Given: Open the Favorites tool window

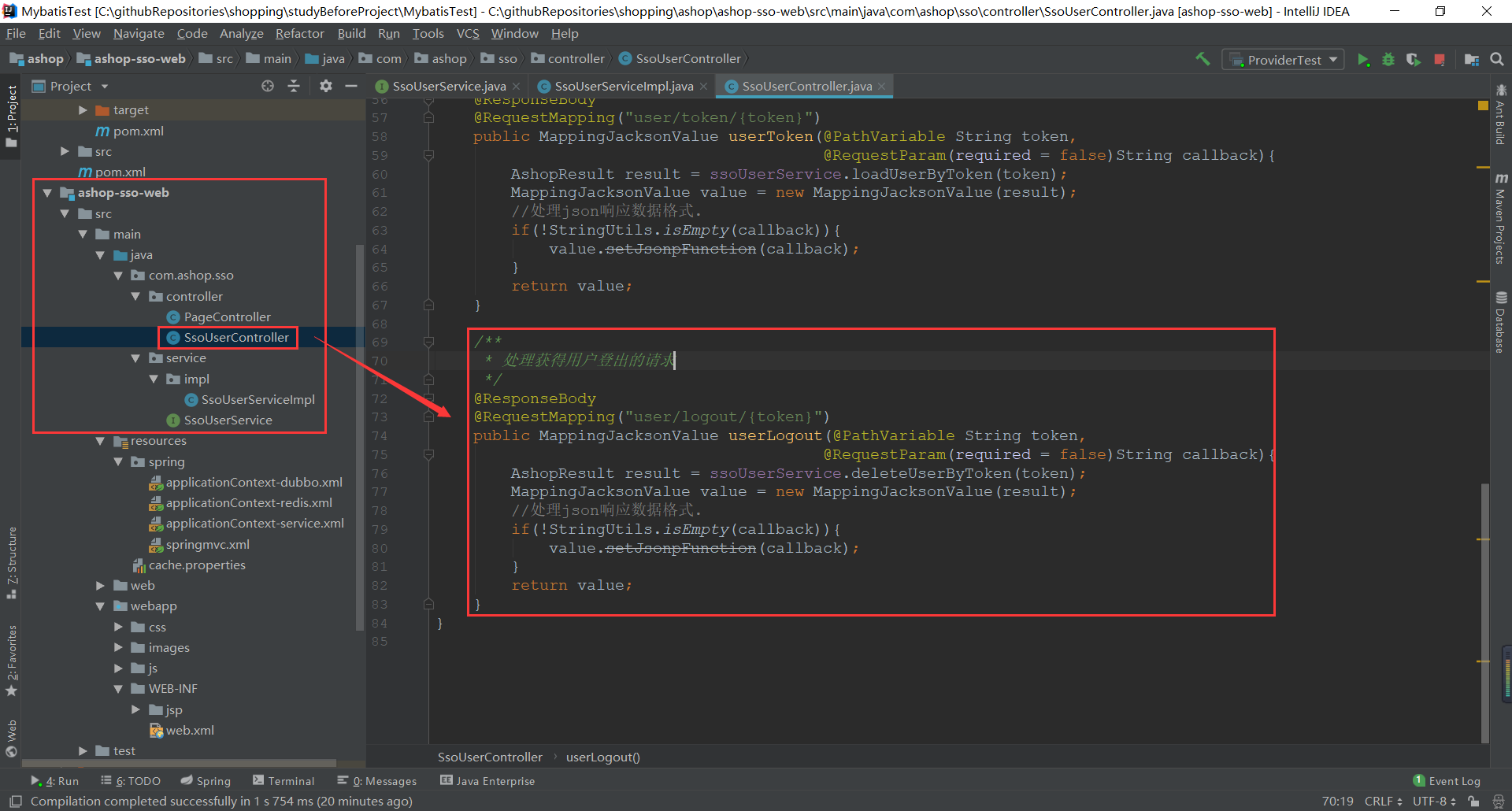Looking at the screenshot, I should tap(12, 660).
